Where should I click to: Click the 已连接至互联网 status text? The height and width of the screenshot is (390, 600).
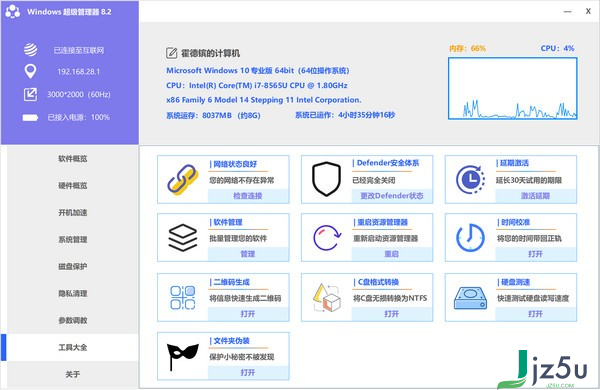click(78, 50)
